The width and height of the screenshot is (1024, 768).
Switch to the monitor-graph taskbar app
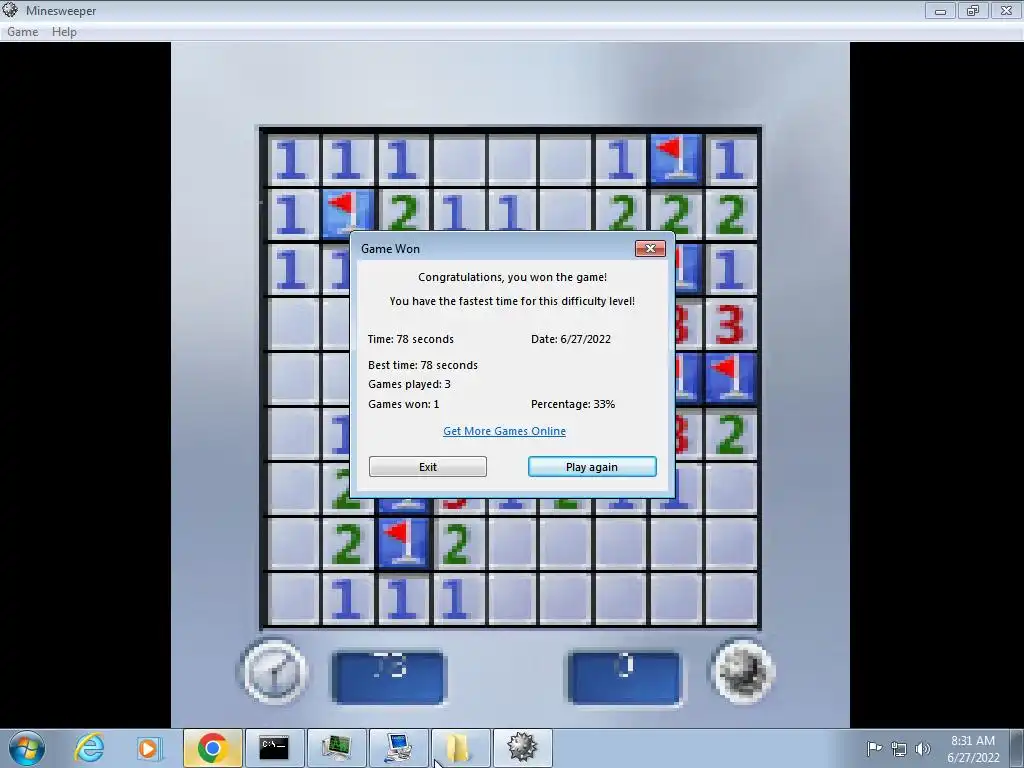click(x=336, y=748)
